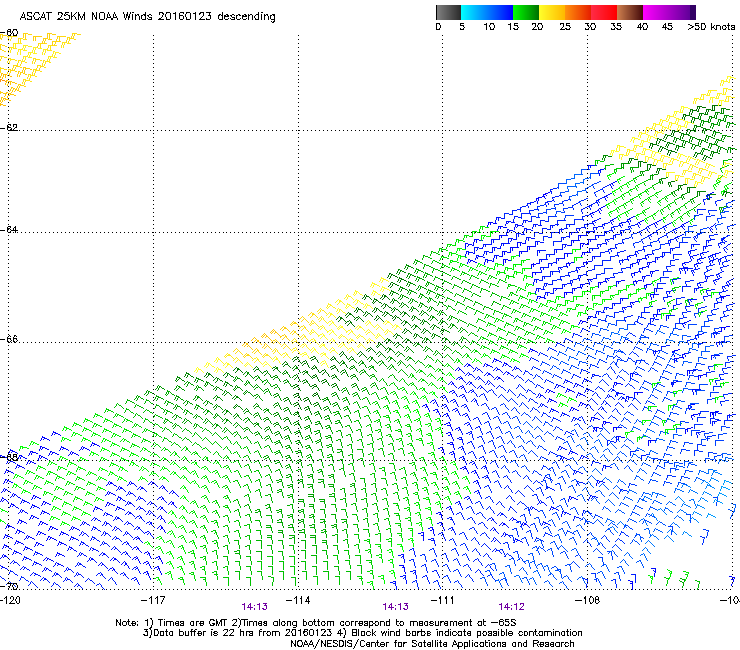Click the legend tick label '10'

tap(489, 27)
